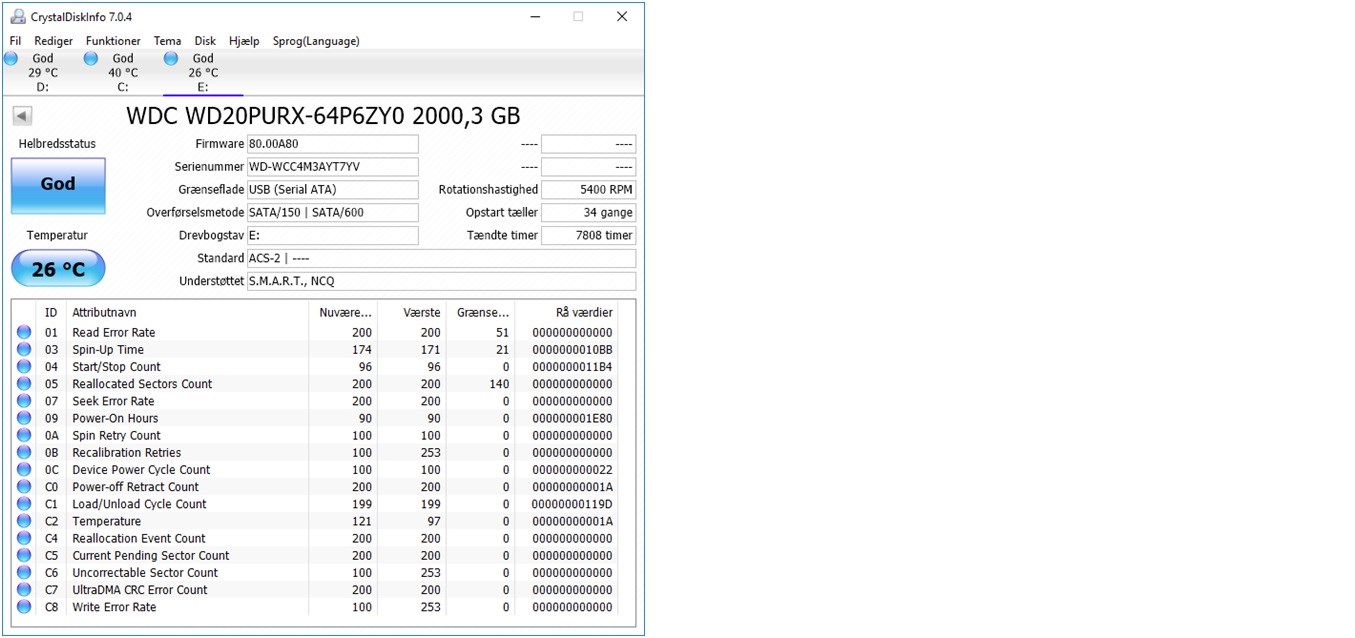Open the Tema menu
Screen dimensions: 1355x638
point(167,41)
